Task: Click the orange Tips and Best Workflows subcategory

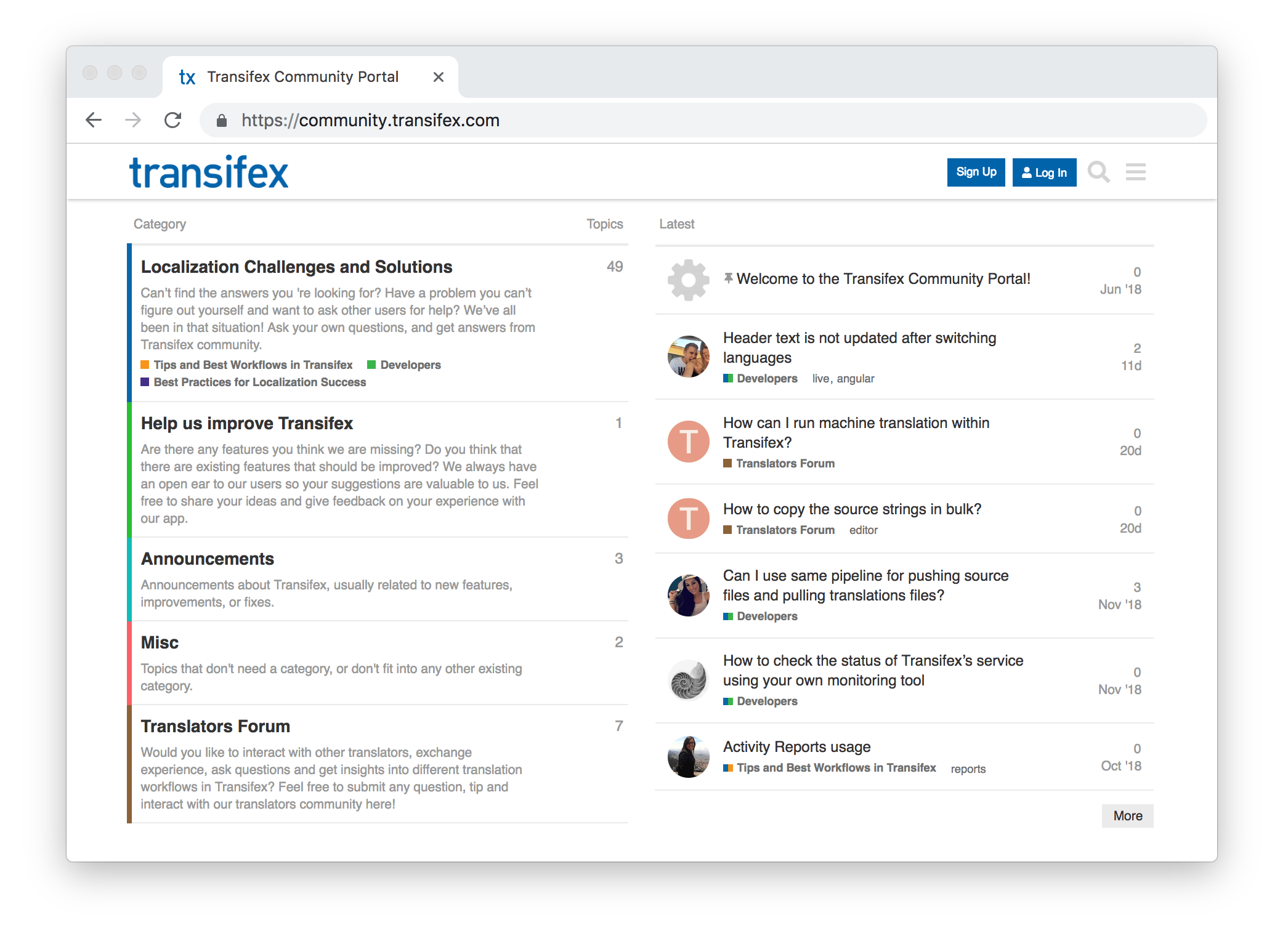Action: point(253,365)
